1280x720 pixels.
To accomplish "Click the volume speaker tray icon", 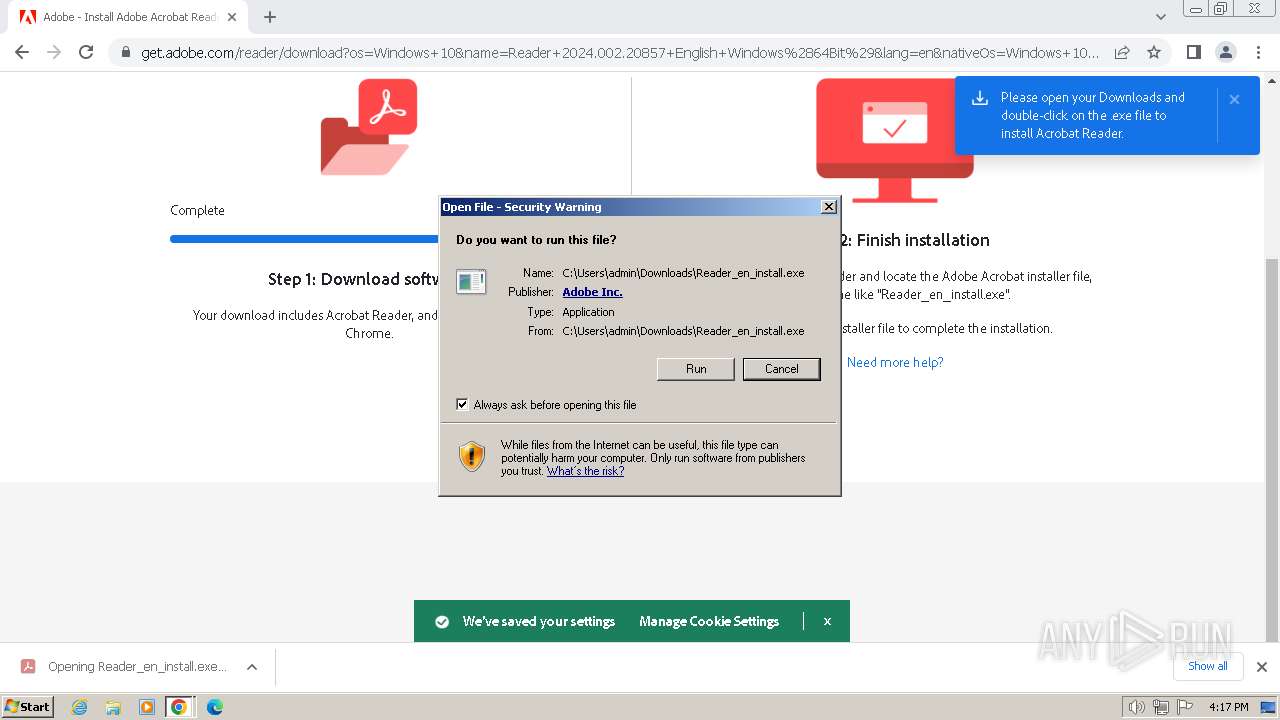I will (x=1137, y=707).
